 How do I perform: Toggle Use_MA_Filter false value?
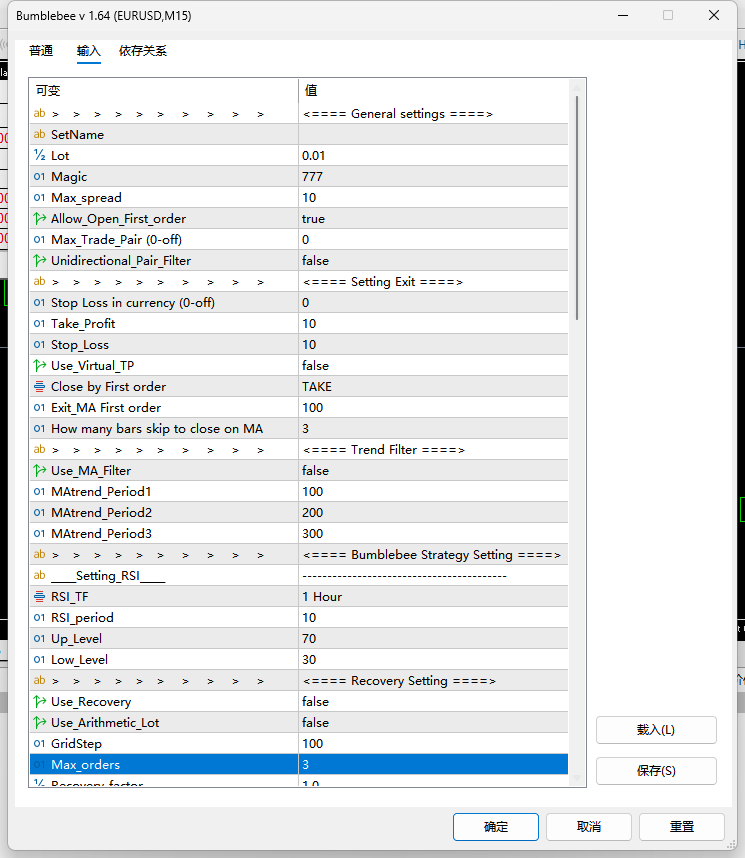(434, 471)
